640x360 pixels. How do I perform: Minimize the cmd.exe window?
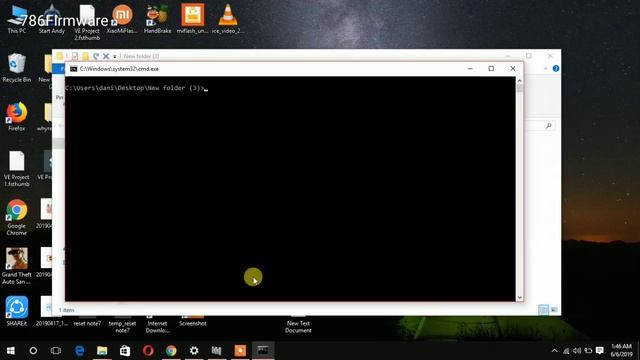470,69
